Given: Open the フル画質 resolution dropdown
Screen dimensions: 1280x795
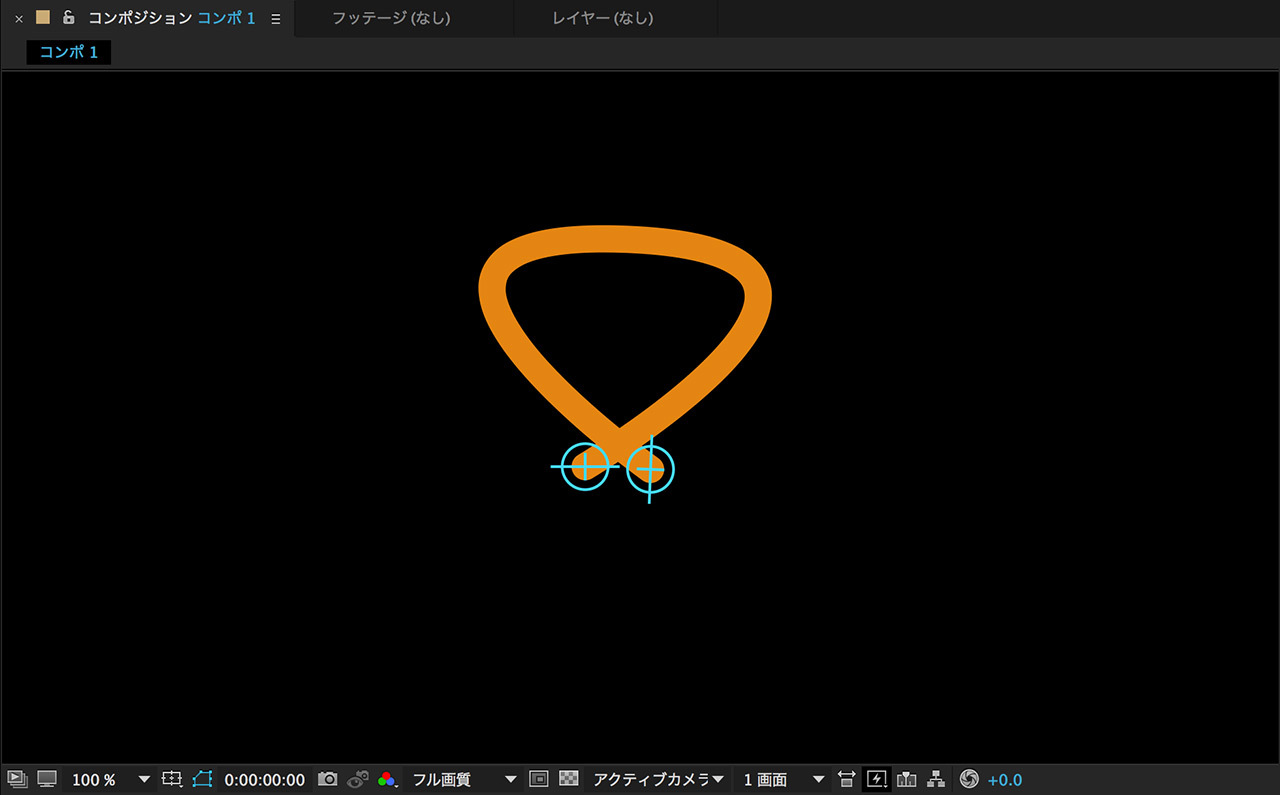Looking at the screenshot, I should coord(464,779).
